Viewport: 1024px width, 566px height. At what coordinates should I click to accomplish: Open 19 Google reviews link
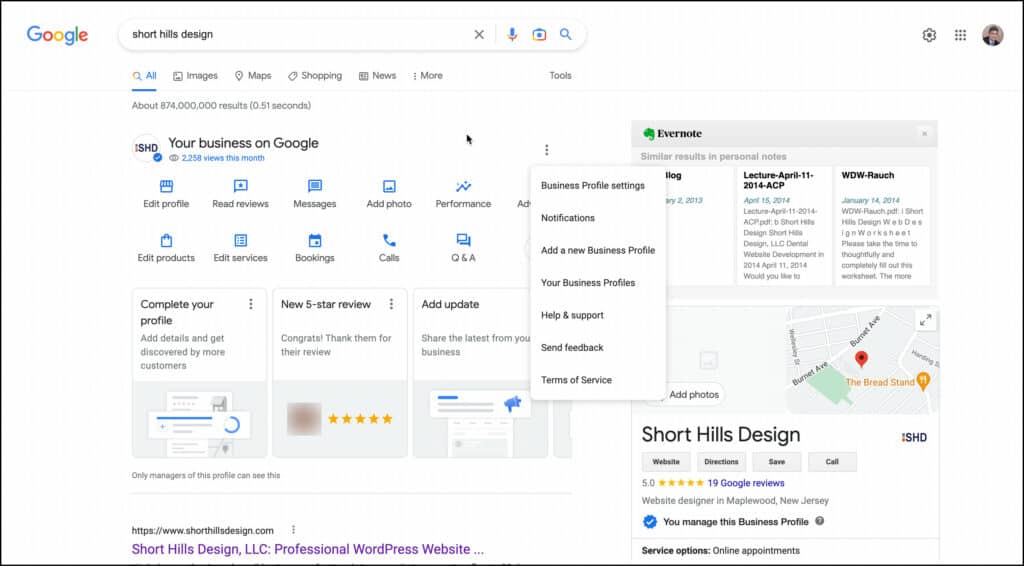pyautogui.click(x=746, y=483)
